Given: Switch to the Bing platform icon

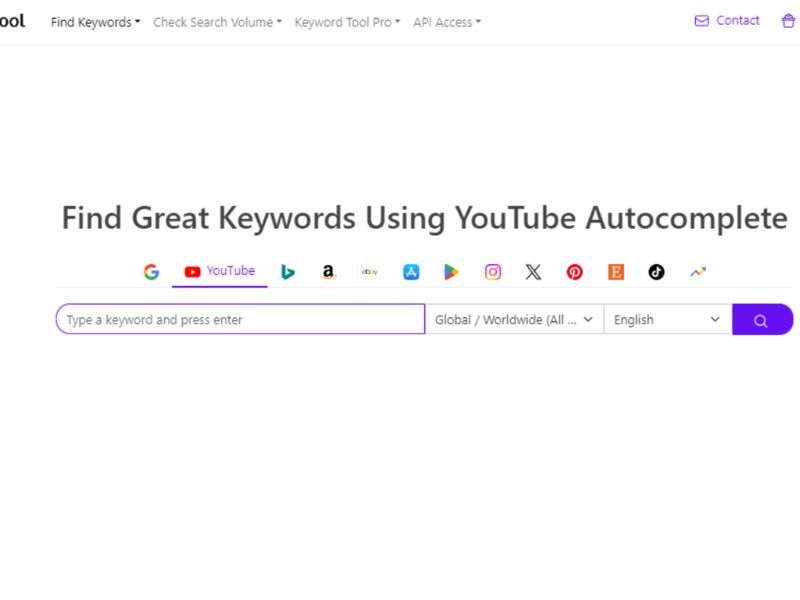Looking at the screenshot, I should pyautogui.click(x=288, y=271).
